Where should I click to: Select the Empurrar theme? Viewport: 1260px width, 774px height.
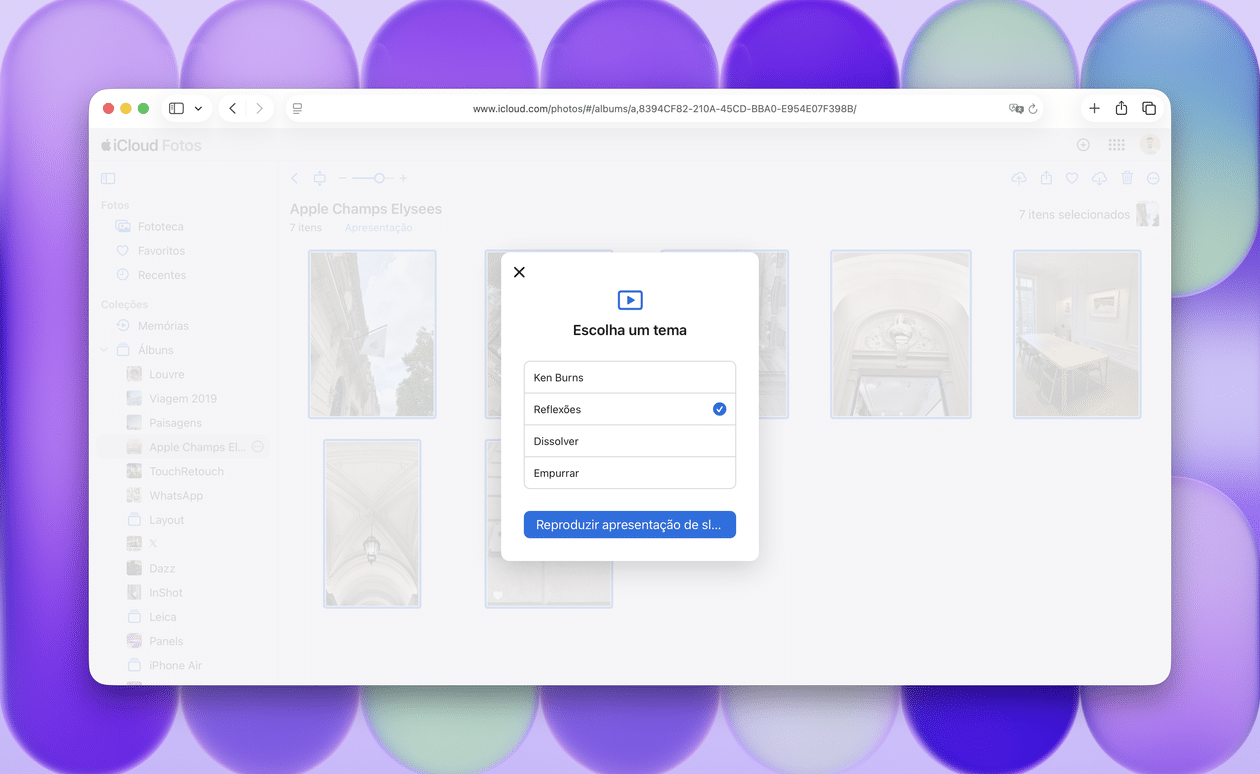pos(630,473)
